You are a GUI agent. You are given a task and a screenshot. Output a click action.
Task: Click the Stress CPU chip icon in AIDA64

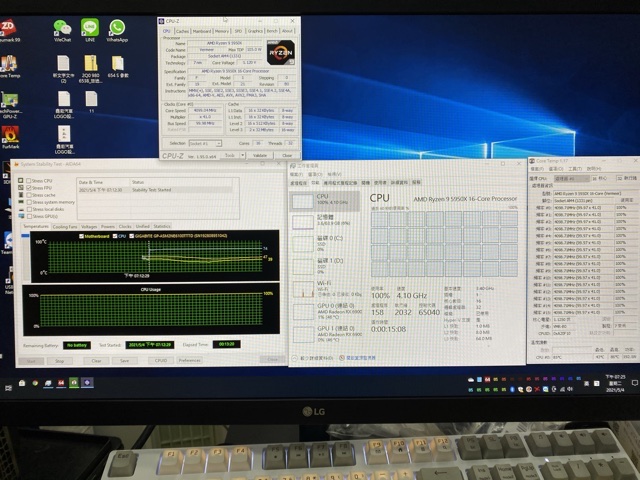[21, 180]
